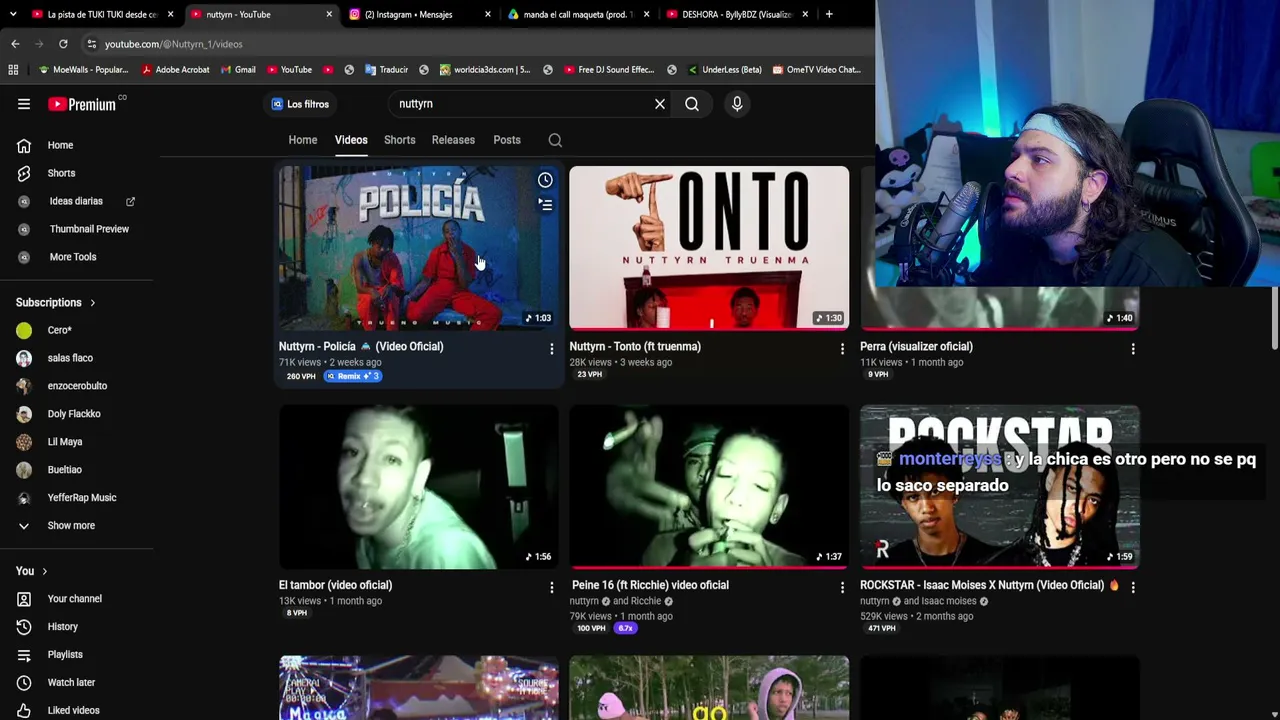Go back in browser history
The height and width of the screenshot is (720, 1280).
tap(15, 44)
